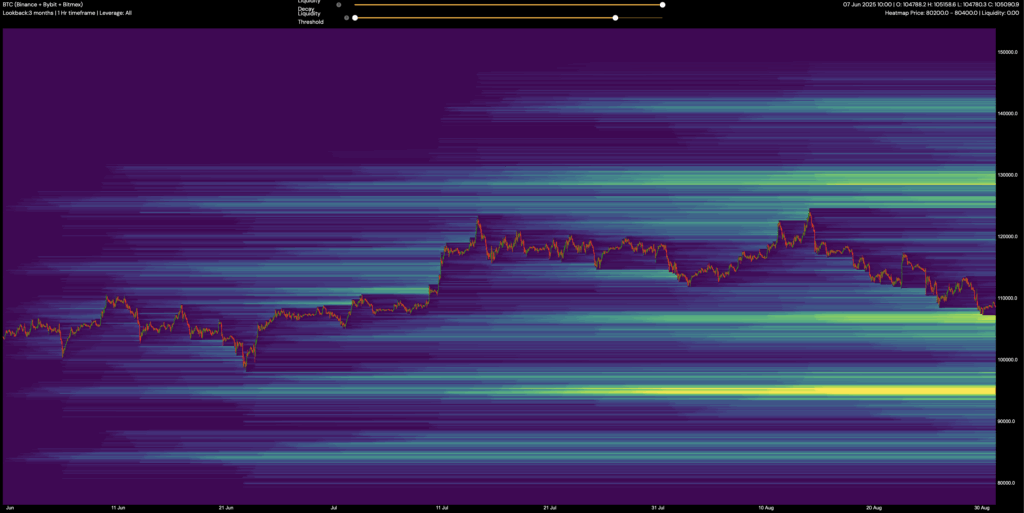1024x513 pixels.
Task: Click the 90000.0 price axis label
Action: 1006,422
